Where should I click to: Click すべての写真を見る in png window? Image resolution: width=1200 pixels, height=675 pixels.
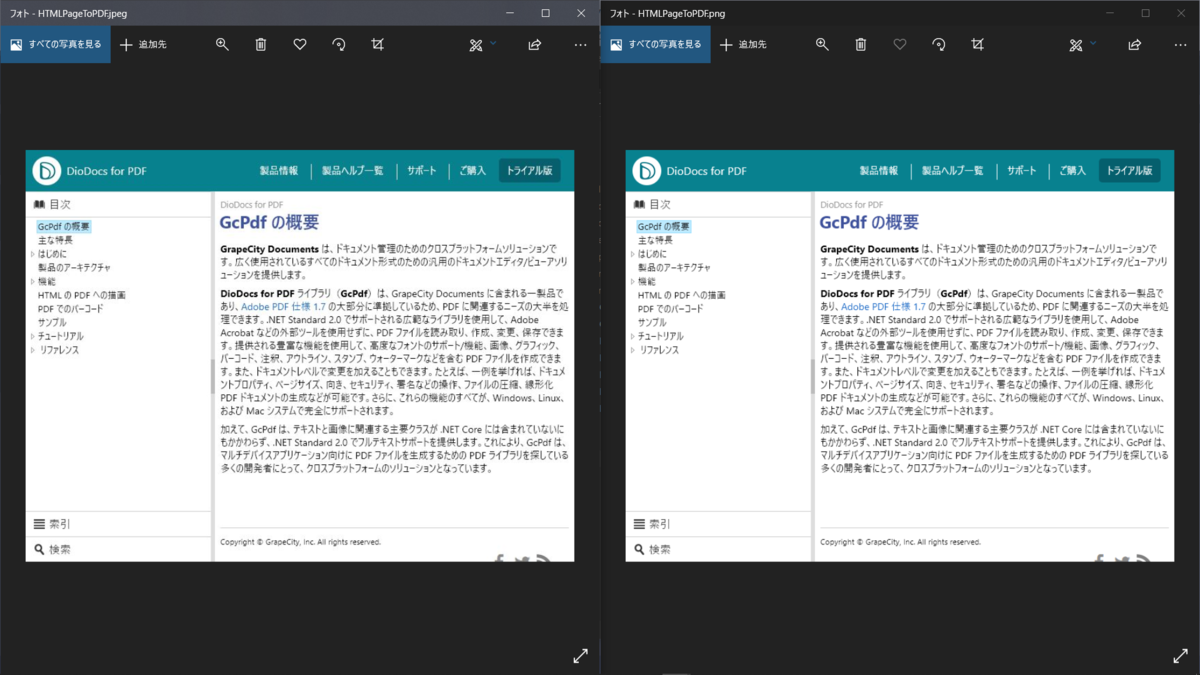655,45
